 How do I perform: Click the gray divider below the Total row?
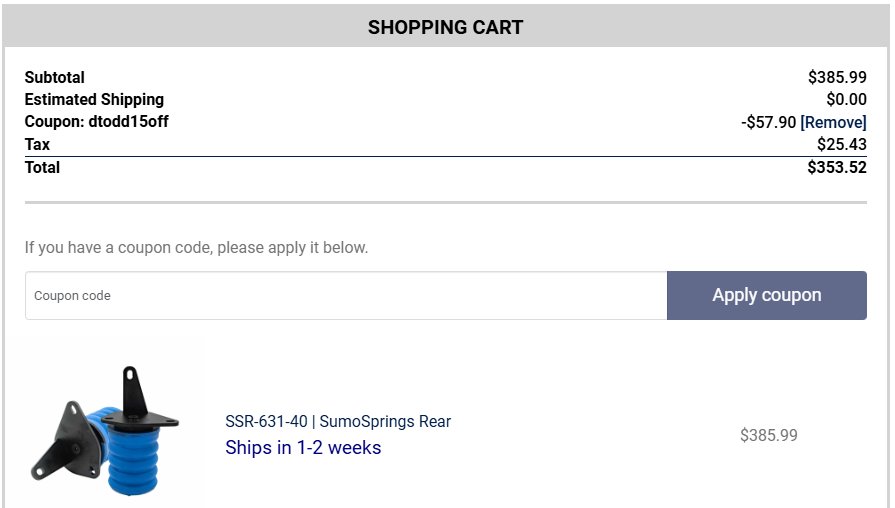pyautogui.click(x=446, y=202)
